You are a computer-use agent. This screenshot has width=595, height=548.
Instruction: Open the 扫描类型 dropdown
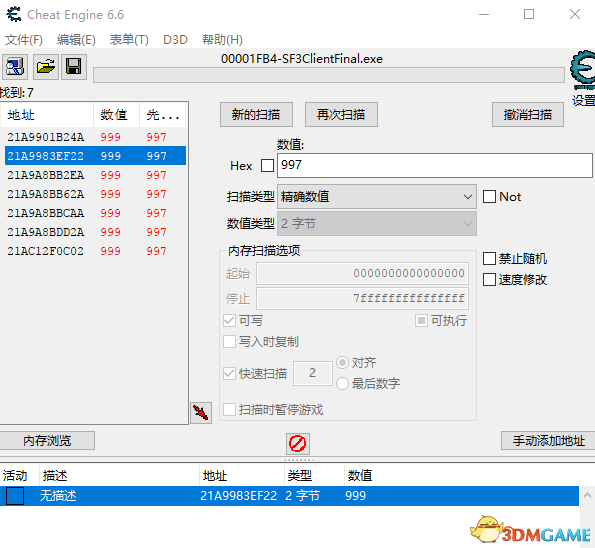tap(377, 197)
